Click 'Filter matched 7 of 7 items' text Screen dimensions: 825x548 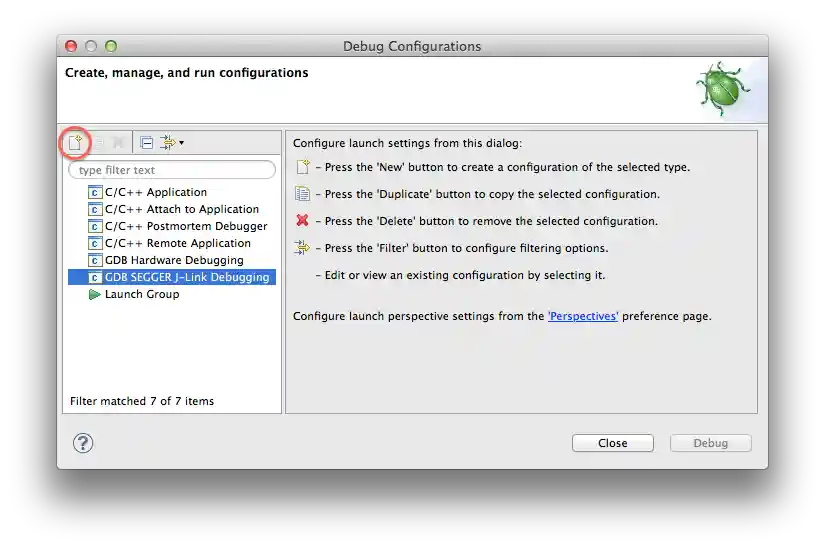pyautogui.click(x=142, y=401)
